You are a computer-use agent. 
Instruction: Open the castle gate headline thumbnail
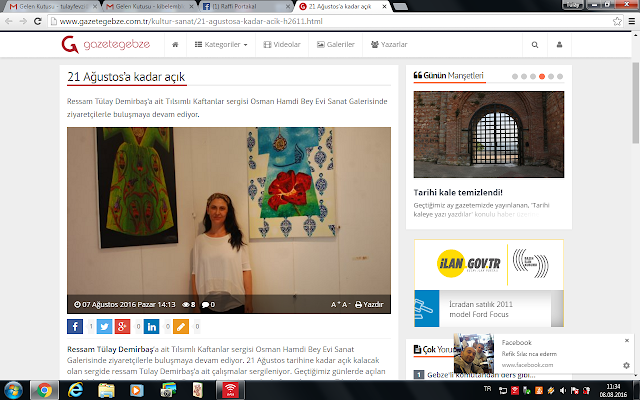point(489,134)
